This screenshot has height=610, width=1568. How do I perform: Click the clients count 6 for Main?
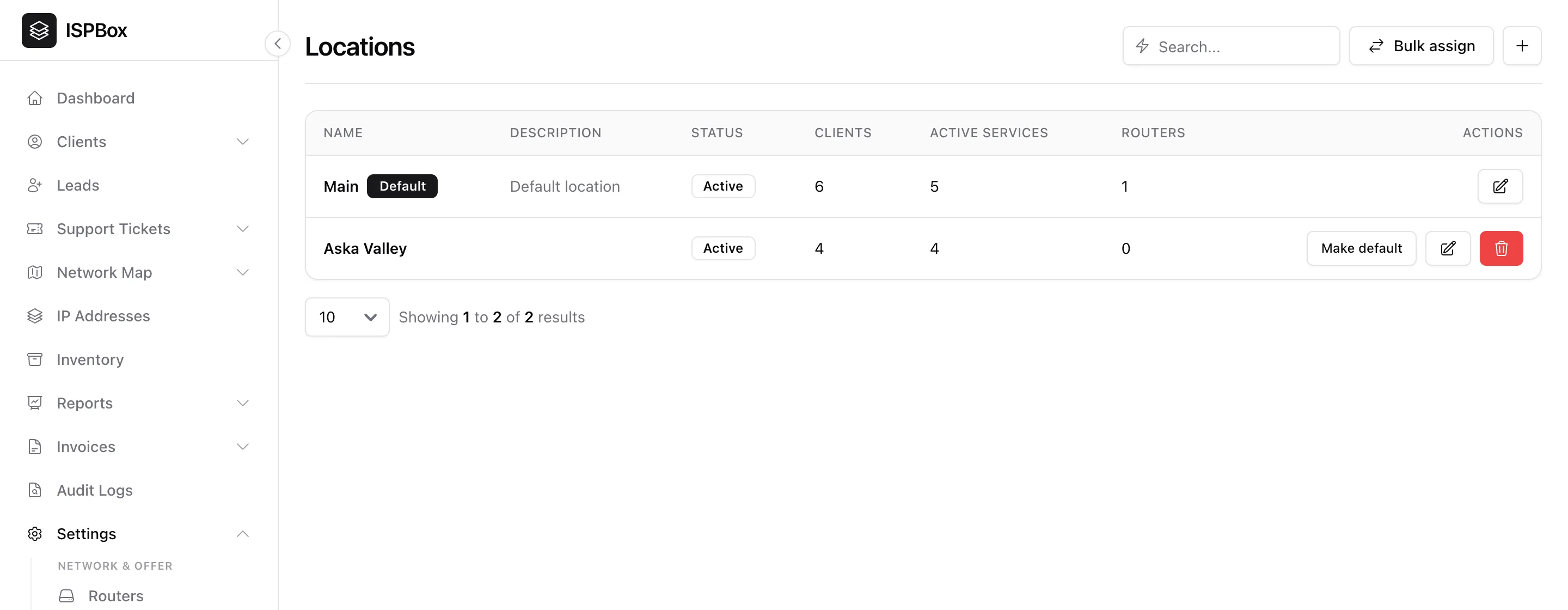point(819,186)
